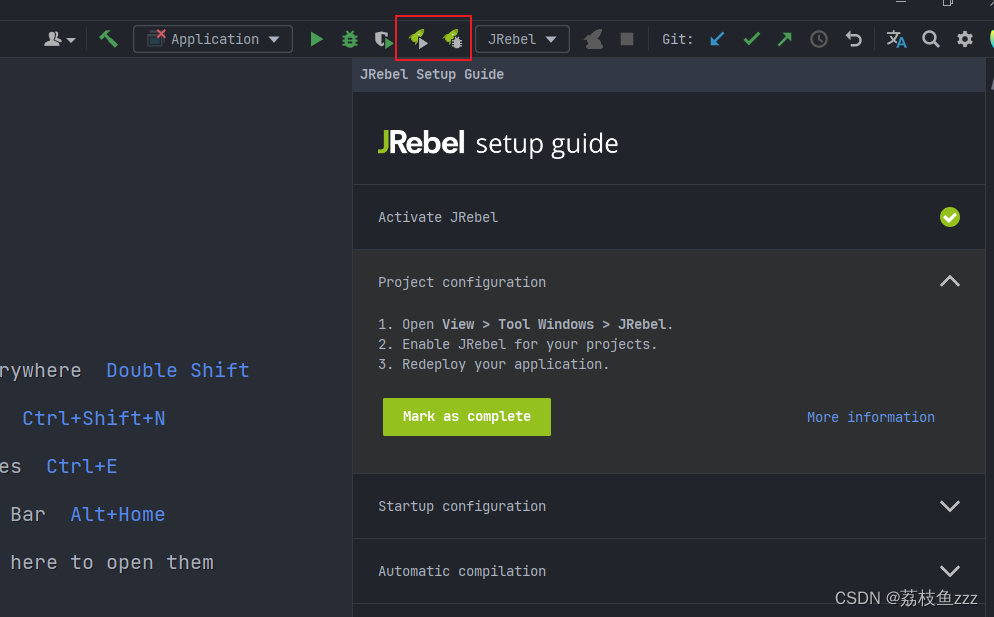Expand the Automatic compilation section
994x617 pixels.
950,571
